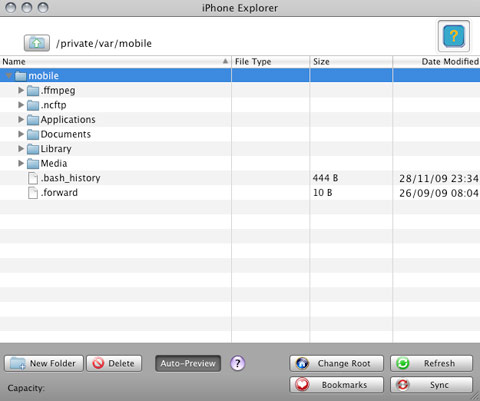Open the blue help question mark icon

click(x=454, y=36)
